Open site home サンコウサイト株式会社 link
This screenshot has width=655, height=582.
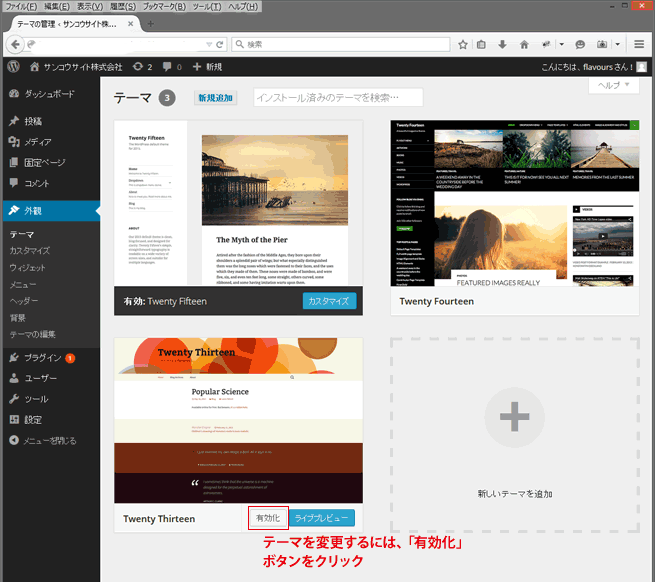[76, 67]
